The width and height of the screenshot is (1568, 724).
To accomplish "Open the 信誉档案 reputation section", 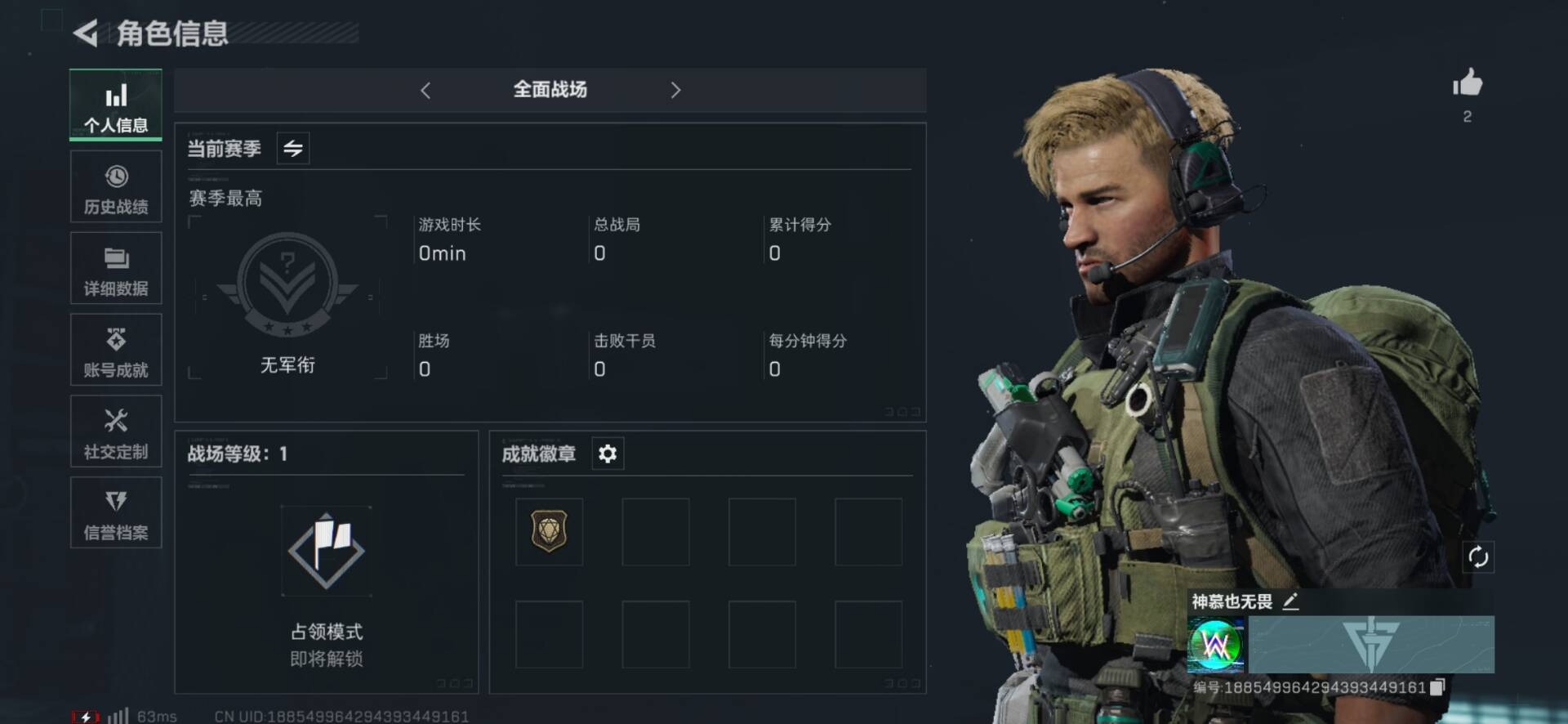I will tap(116, 513).
